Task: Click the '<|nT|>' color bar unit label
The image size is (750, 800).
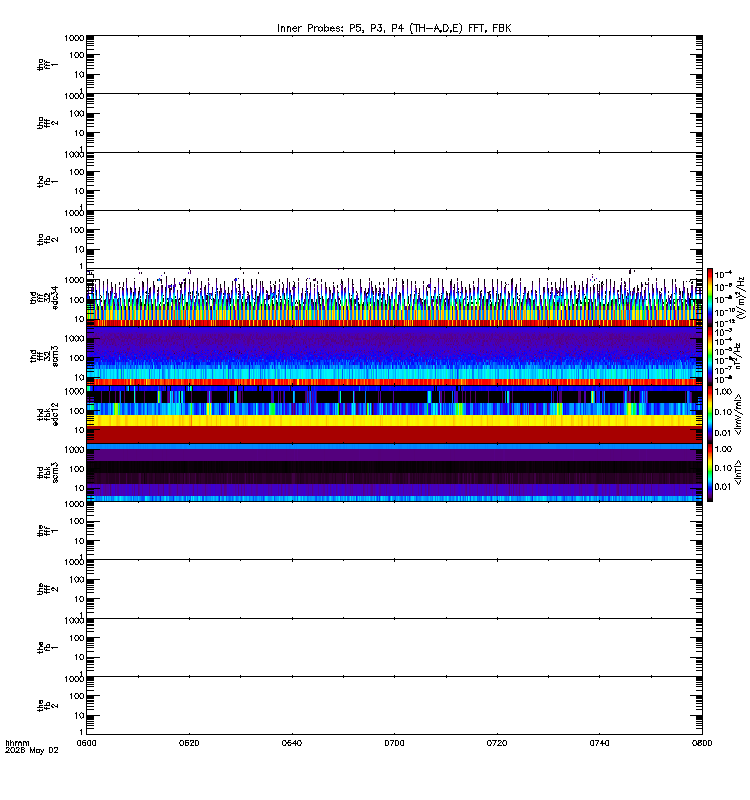Action: (738, 472)
